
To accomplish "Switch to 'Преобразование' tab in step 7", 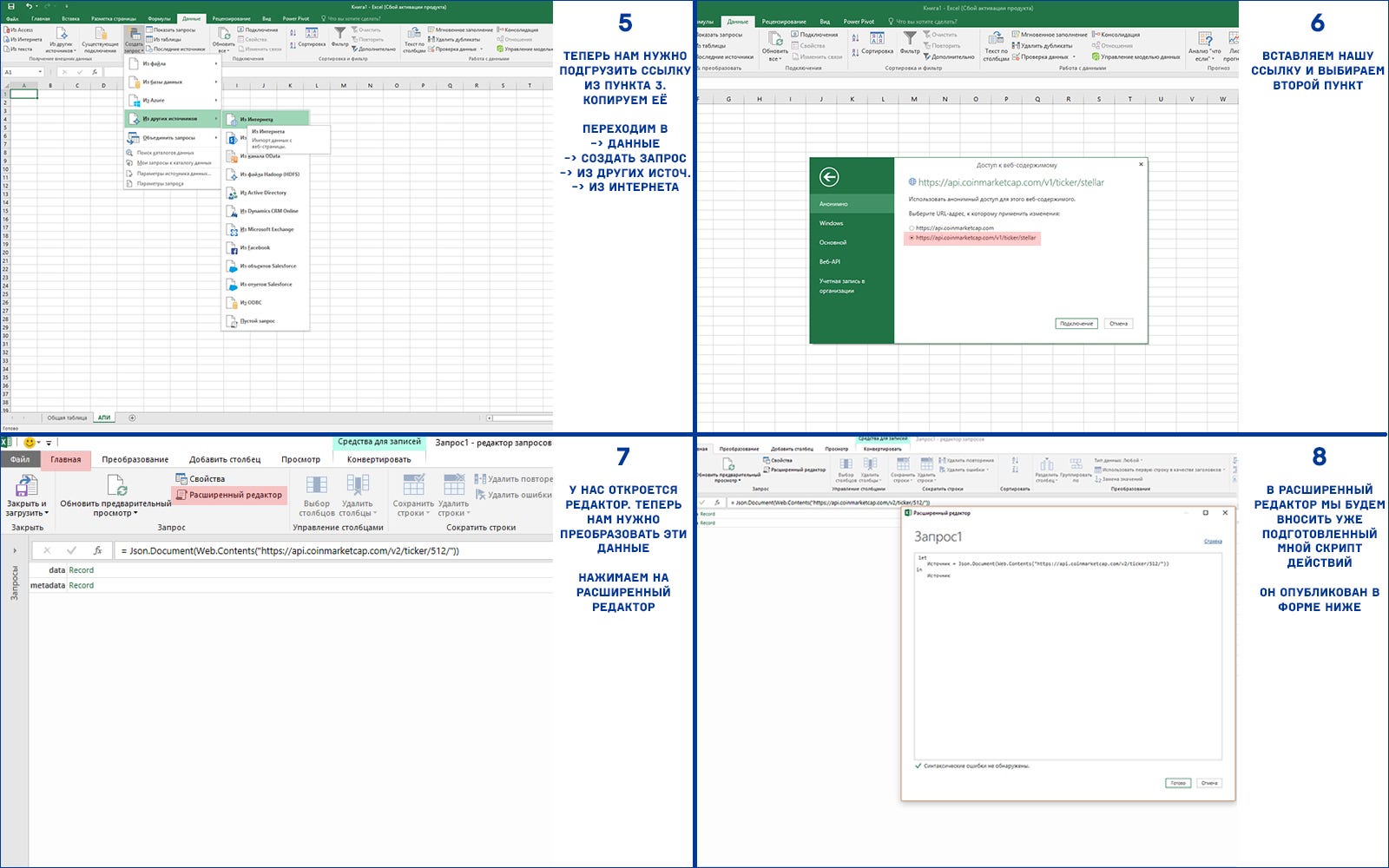I will (135, 460).
